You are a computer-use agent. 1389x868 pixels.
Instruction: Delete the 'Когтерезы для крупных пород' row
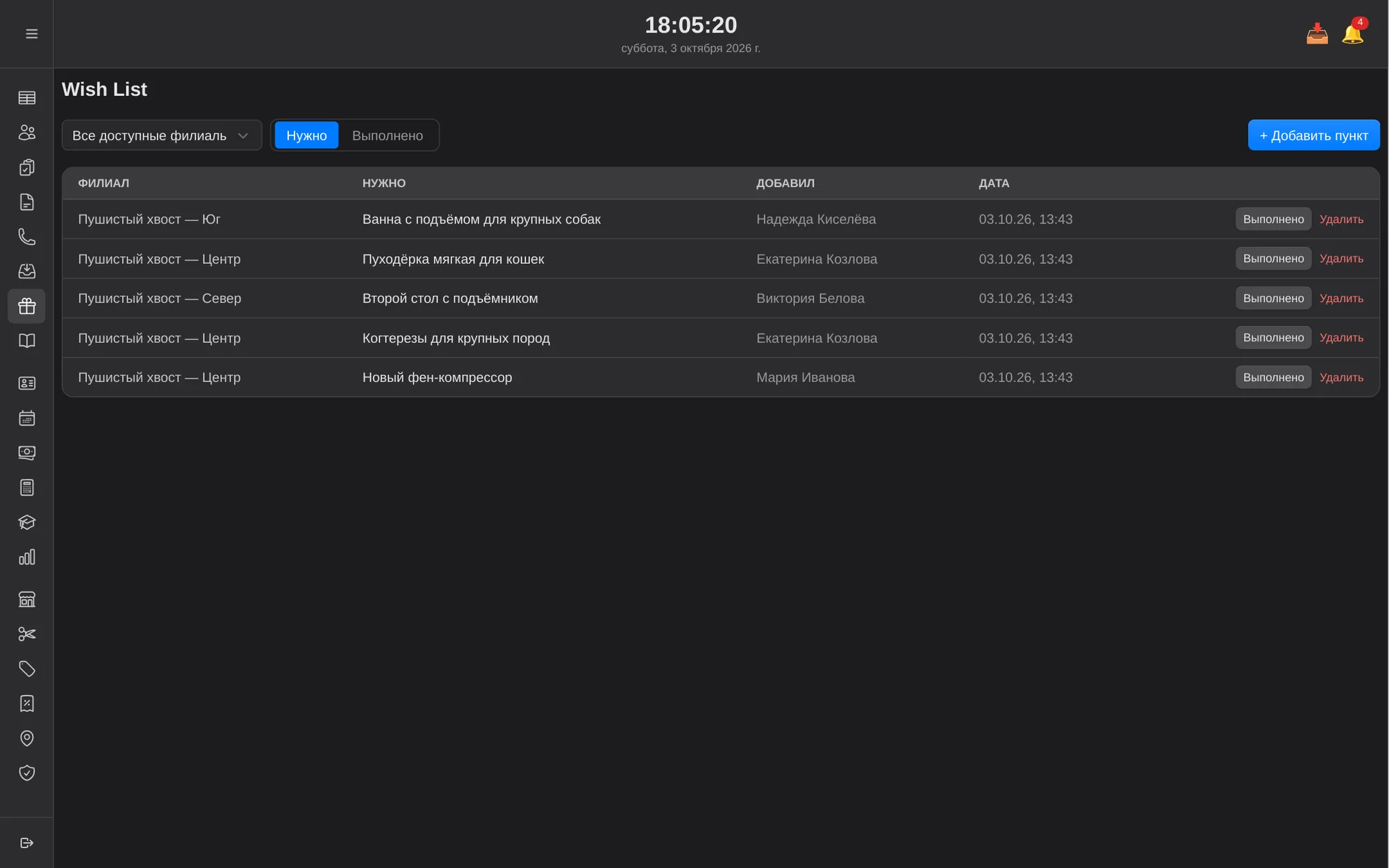(1341, 337)
